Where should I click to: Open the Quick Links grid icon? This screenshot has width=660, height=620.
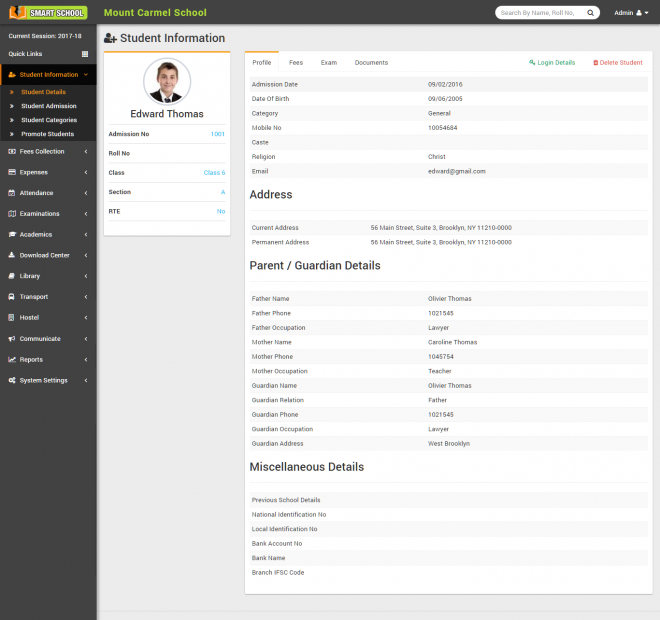tap(85, 54)
